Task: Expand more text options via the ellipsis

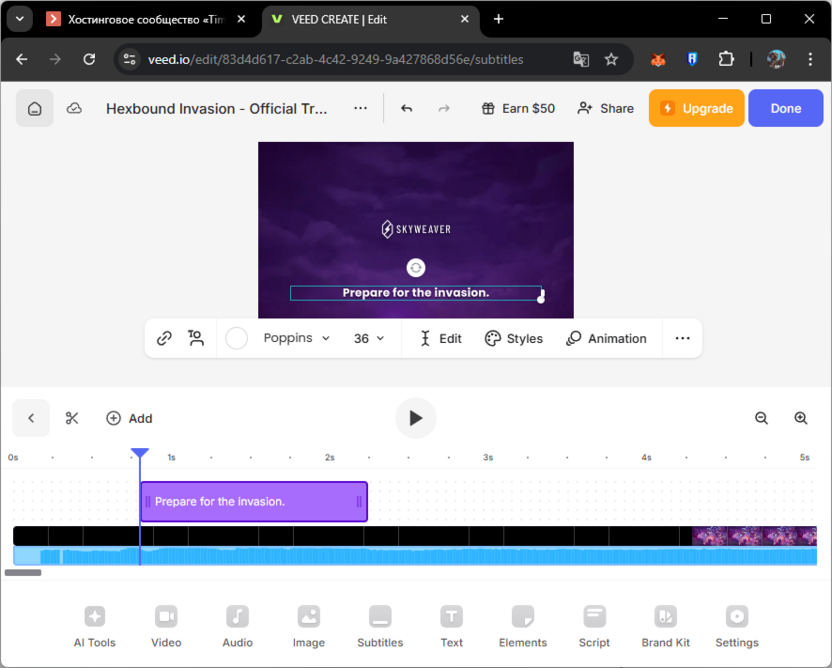Action: [x=682, y=338]
